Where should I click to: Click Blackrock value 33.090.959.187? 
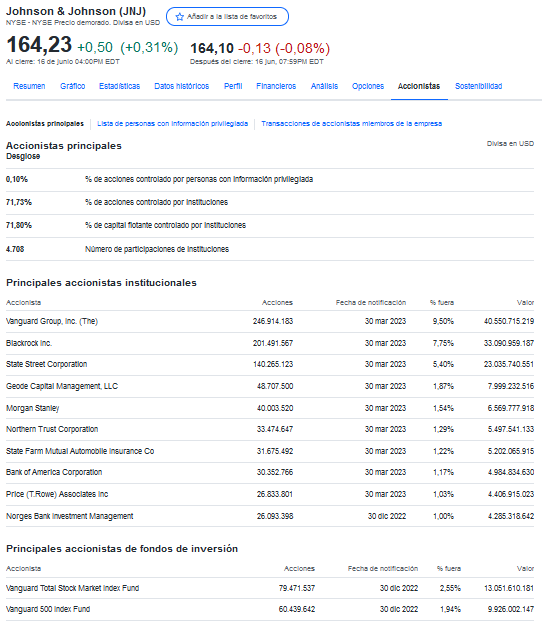pyautogui.click(x=509, y=343)
